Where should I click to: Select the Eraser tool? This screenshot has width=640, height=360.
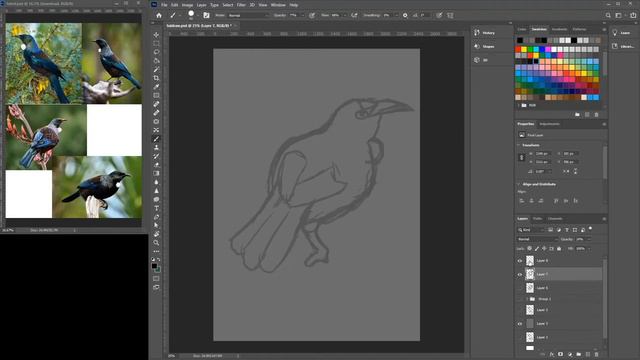pyautogui.click(x=156, y=165)
